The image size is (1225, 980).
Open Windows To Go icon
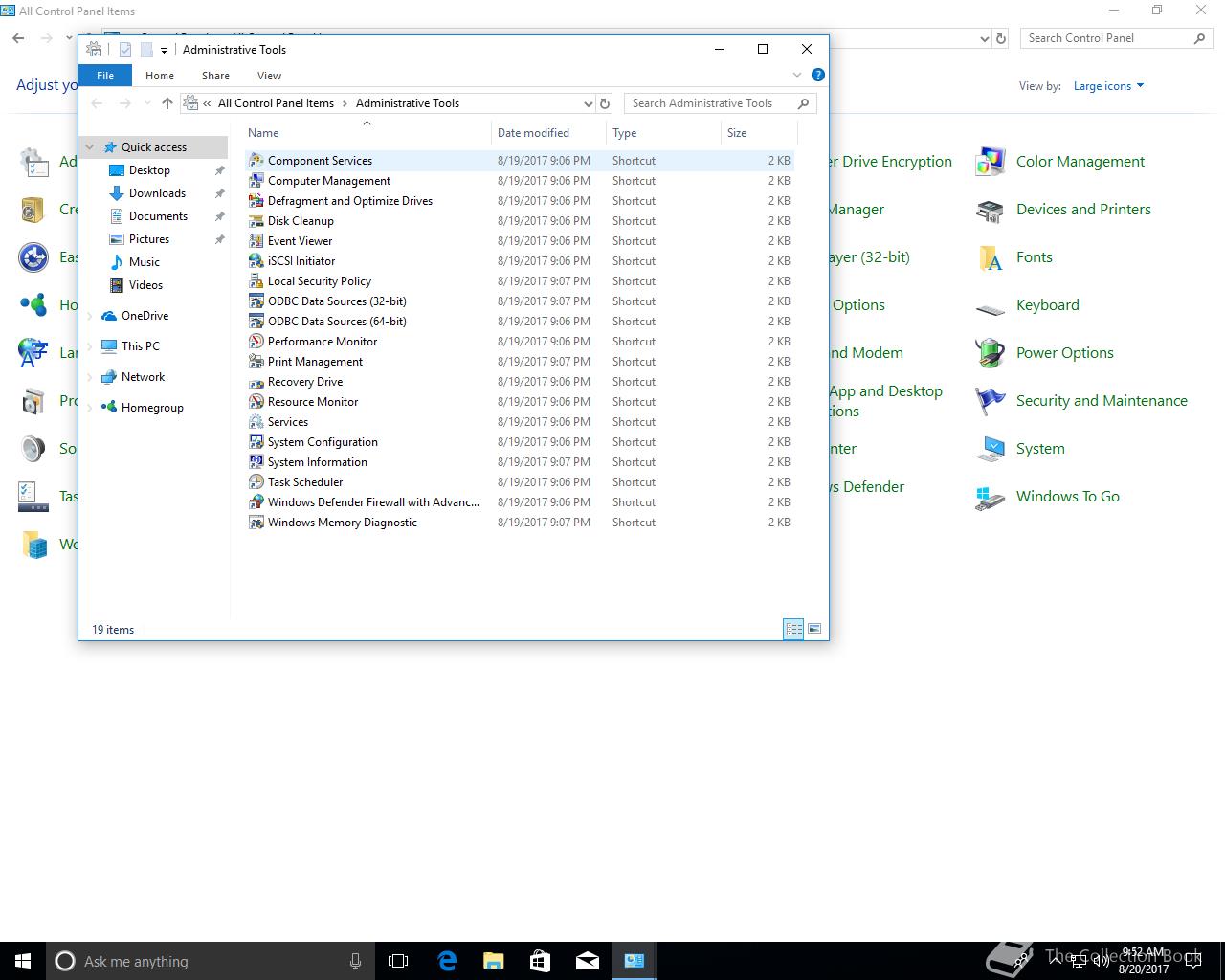[990, 499]
